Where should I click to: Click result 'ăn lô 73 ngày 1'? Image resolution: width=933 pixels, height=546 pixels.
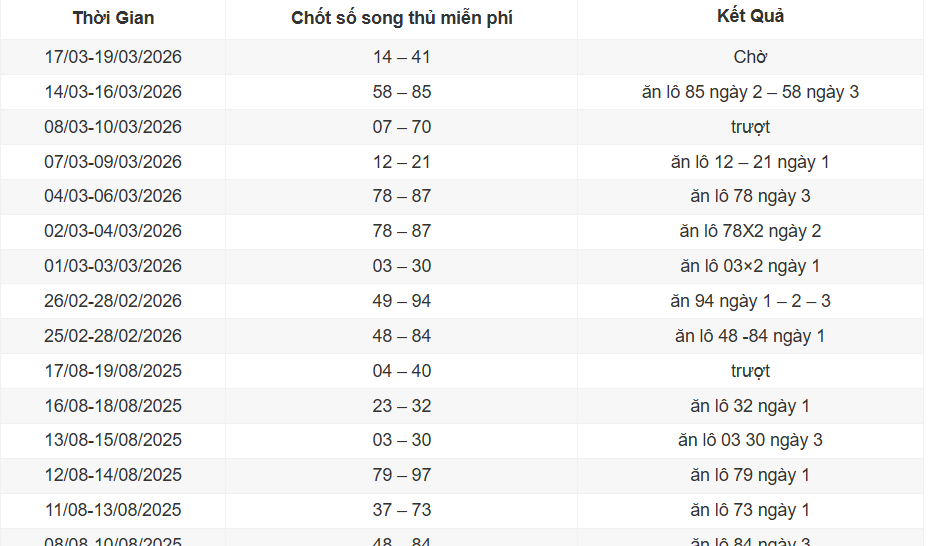750,510
